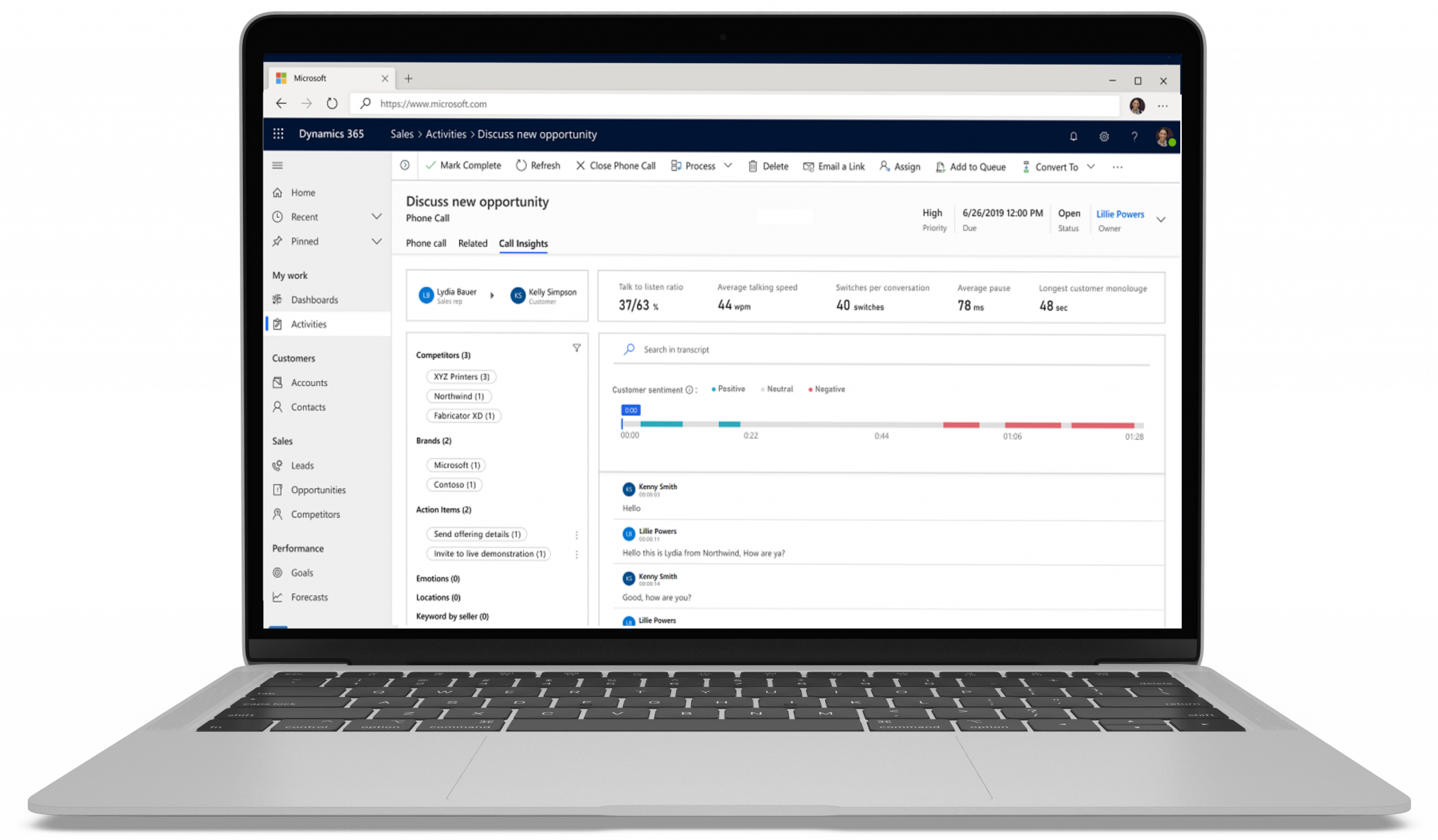Click the Help question mark icon
Viewport: 1438px width, 840px height.
[x=1134, y=136]
